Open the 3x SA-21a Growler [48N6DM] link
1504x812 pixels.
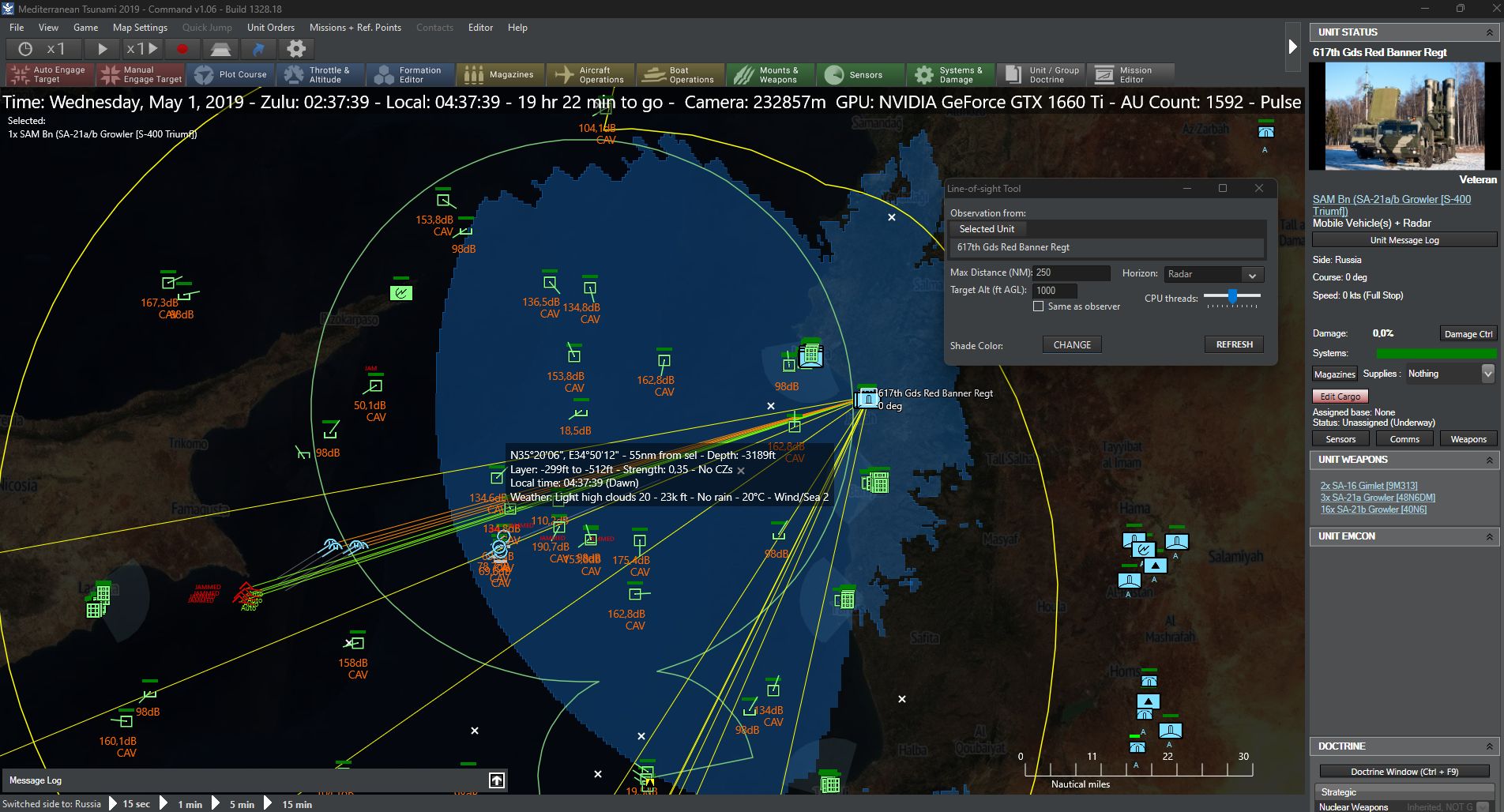(1378, 498)
